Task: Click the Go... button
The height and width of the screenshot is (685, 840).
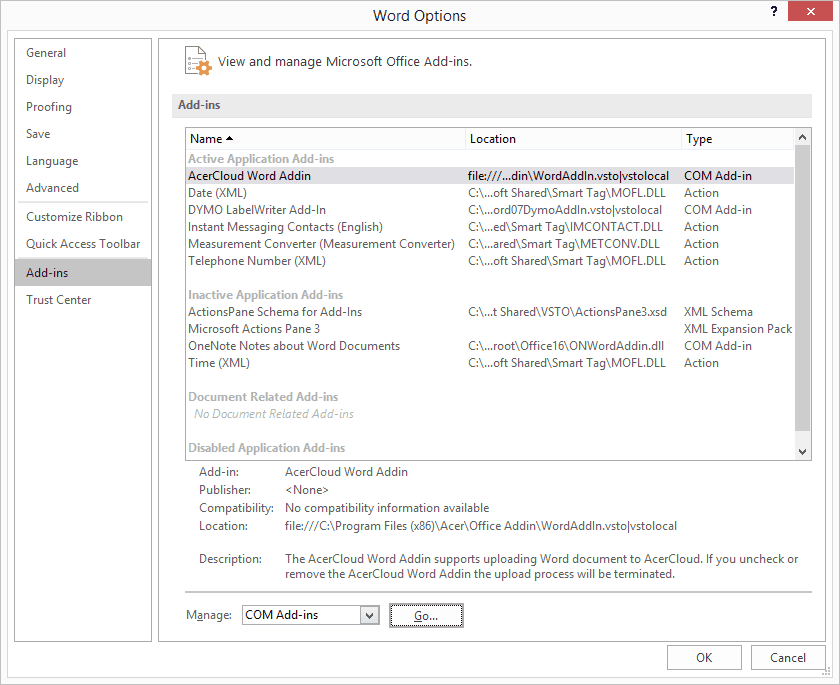Action: (x=426, y=615)
